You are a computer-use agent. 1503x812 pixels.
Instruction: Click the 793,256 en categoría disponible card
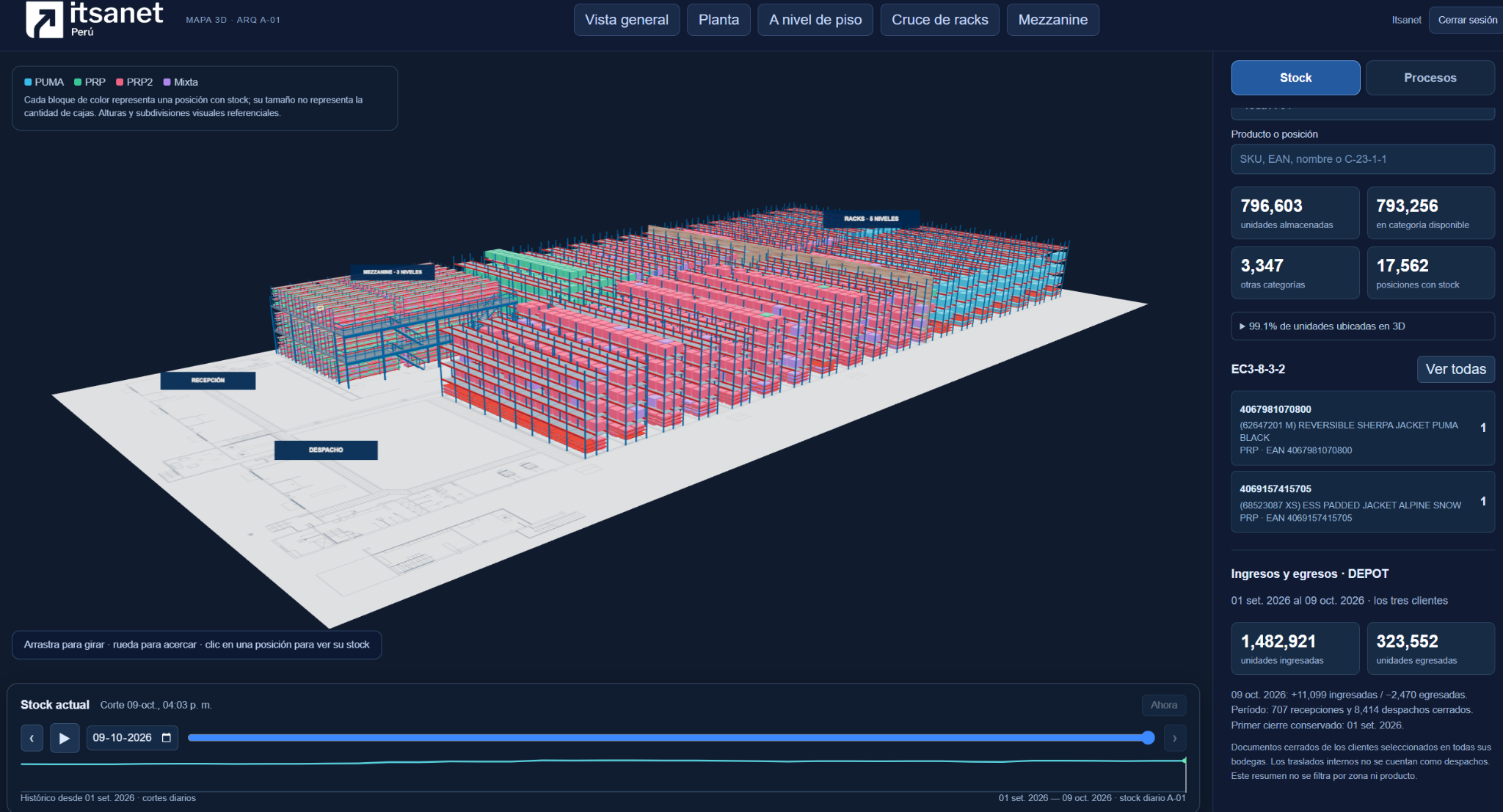coord(1430,213)
